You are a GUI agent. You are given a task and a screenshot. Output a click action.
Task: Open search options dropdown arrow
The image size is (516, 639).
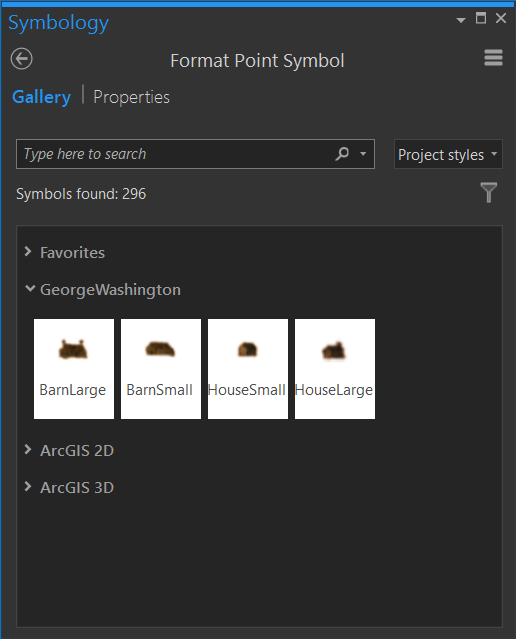point(363,154)
